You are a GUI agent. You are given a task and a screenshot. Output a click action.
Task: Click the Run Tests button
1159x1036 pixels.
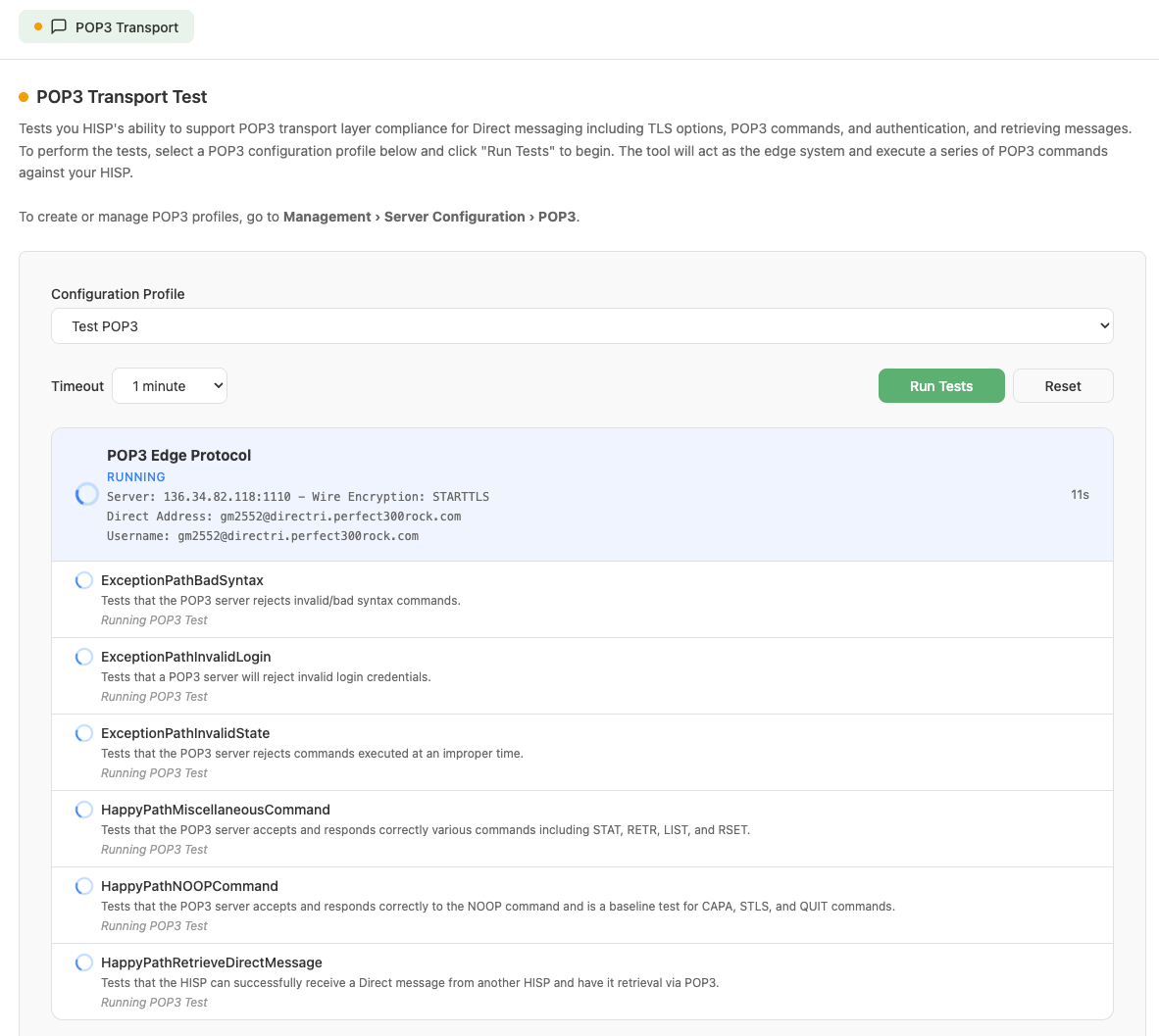941,386
